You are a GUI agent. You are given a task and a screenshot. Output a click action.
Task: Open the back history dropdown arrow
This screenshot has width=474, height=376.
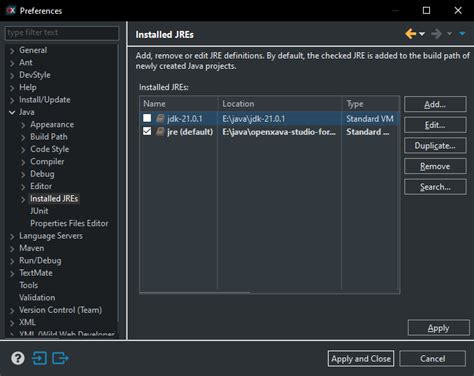point(422,34)
